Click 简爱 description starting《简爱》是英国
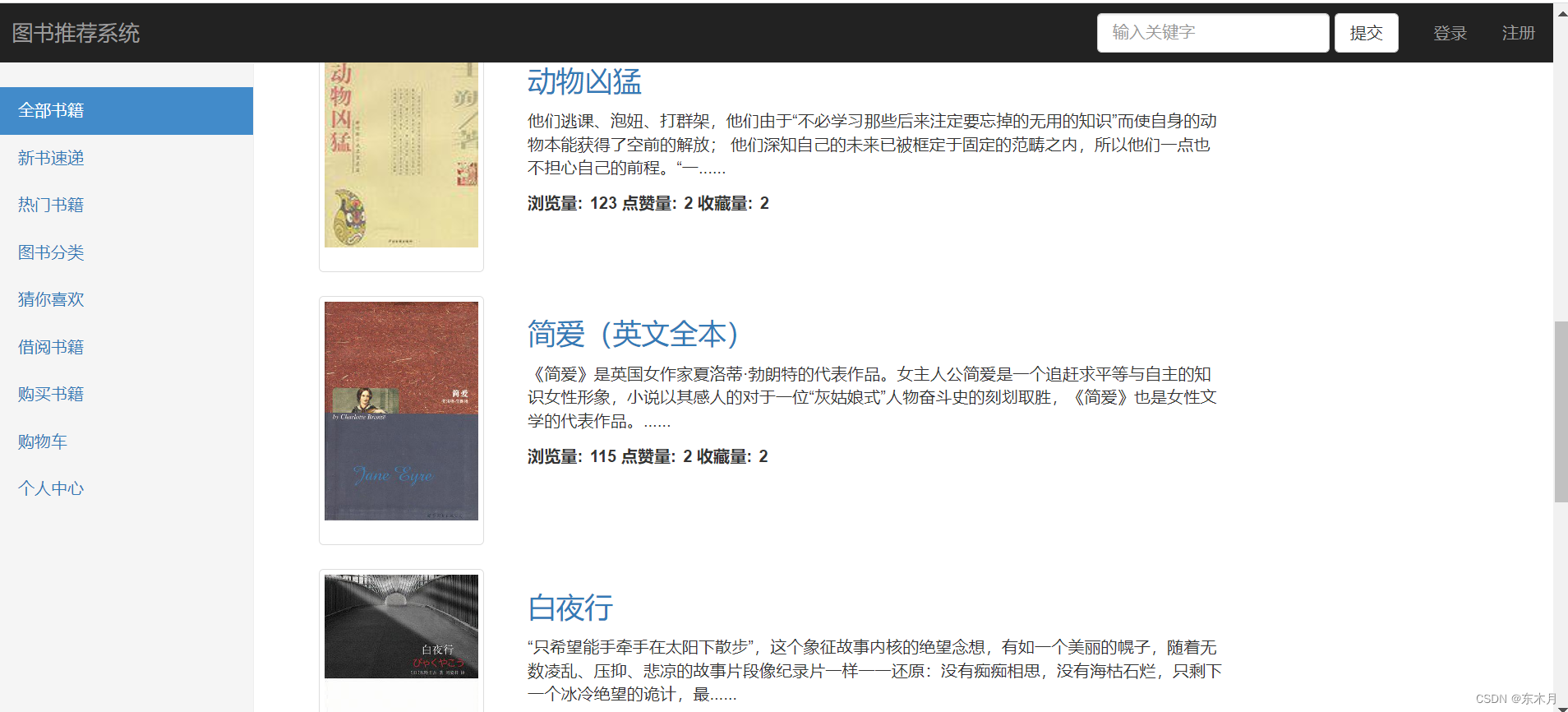 pyautogui.click(x=872, y=398)
